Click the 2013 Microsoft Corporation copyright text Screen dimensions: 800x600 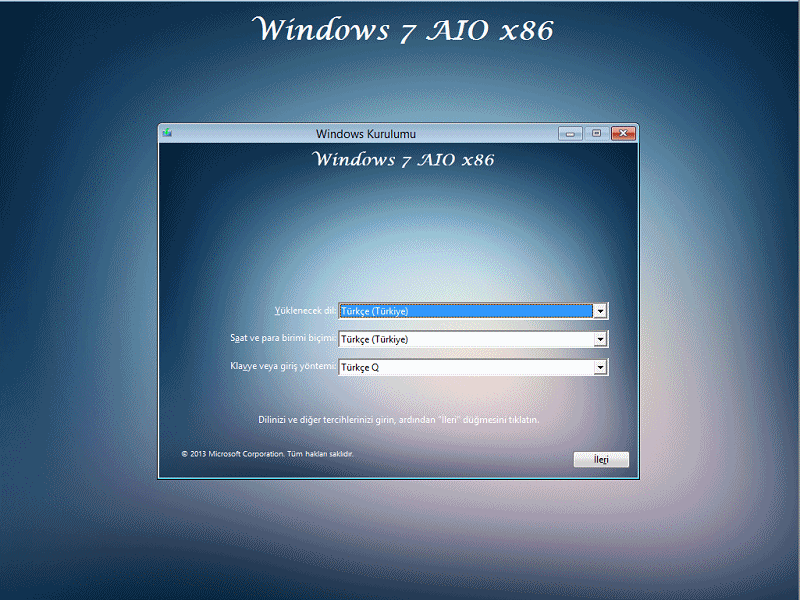(267, 454)
